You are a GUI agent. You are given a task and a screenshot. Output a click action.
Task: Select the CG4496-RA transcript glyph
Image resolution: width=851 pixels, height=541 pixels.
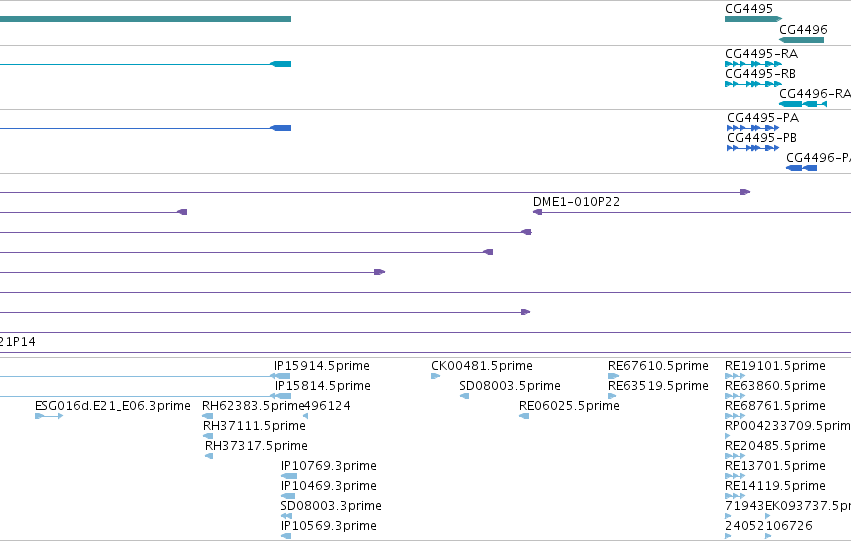coord(803,104)
